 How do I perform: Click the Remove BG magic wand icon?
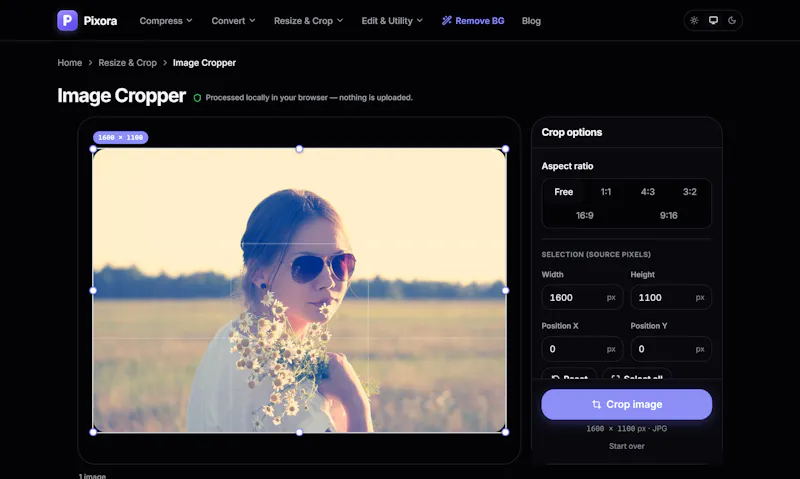point(446,20)
